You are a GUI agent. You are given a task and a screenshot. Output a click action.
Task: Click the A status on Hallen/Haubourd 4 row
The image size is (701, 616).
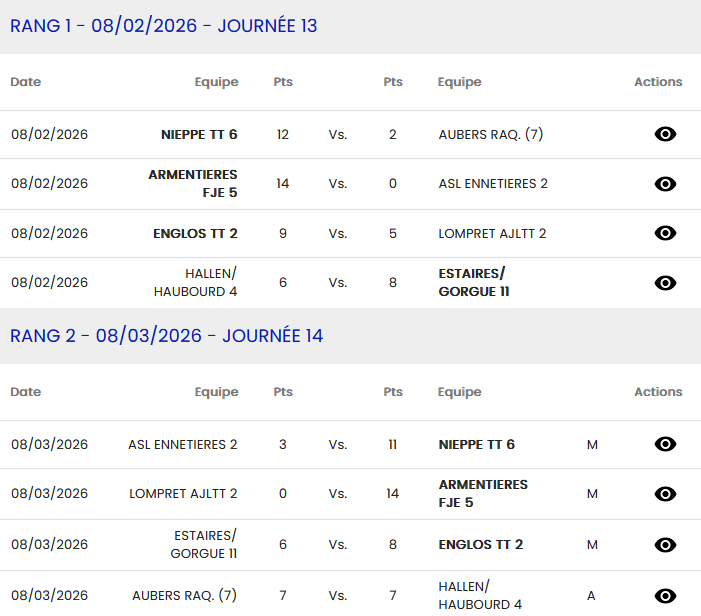click(591, 596)
